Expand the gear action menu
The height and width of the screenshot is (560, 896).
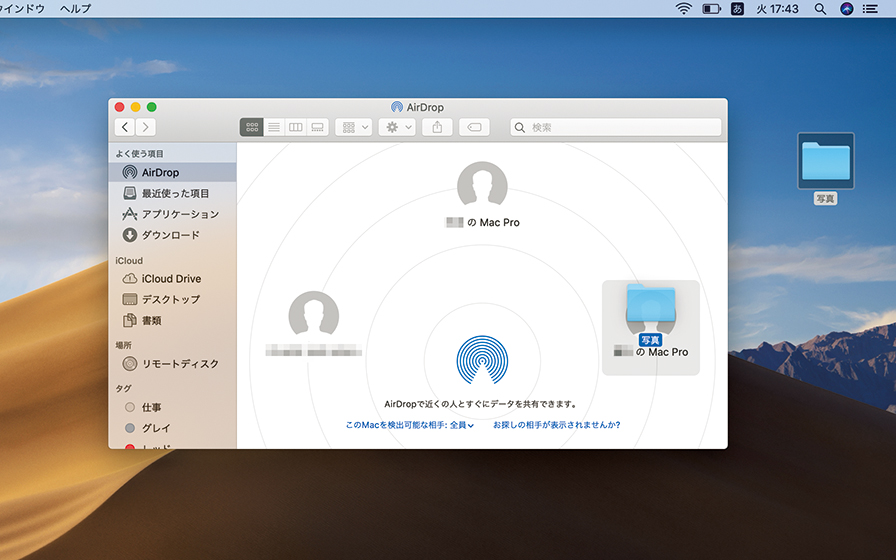tap(396, 127)
